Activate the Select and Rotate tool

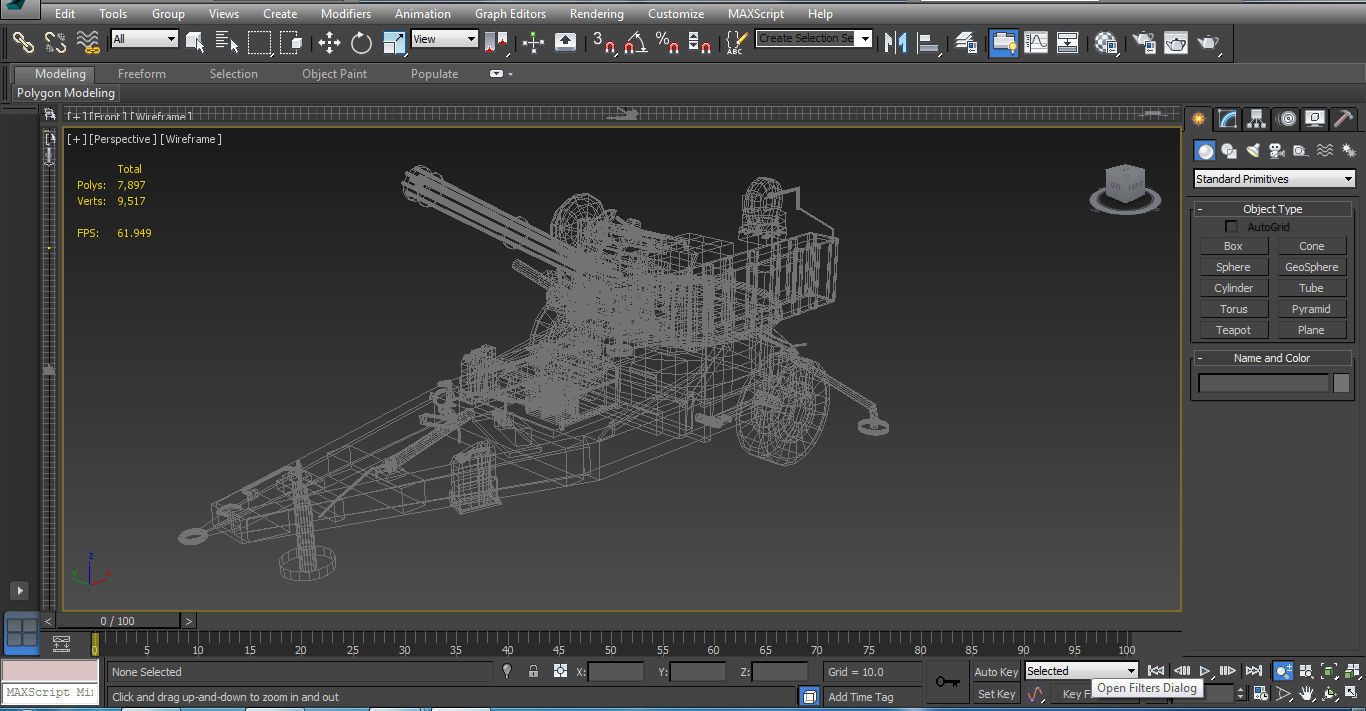tap(361, 42)
